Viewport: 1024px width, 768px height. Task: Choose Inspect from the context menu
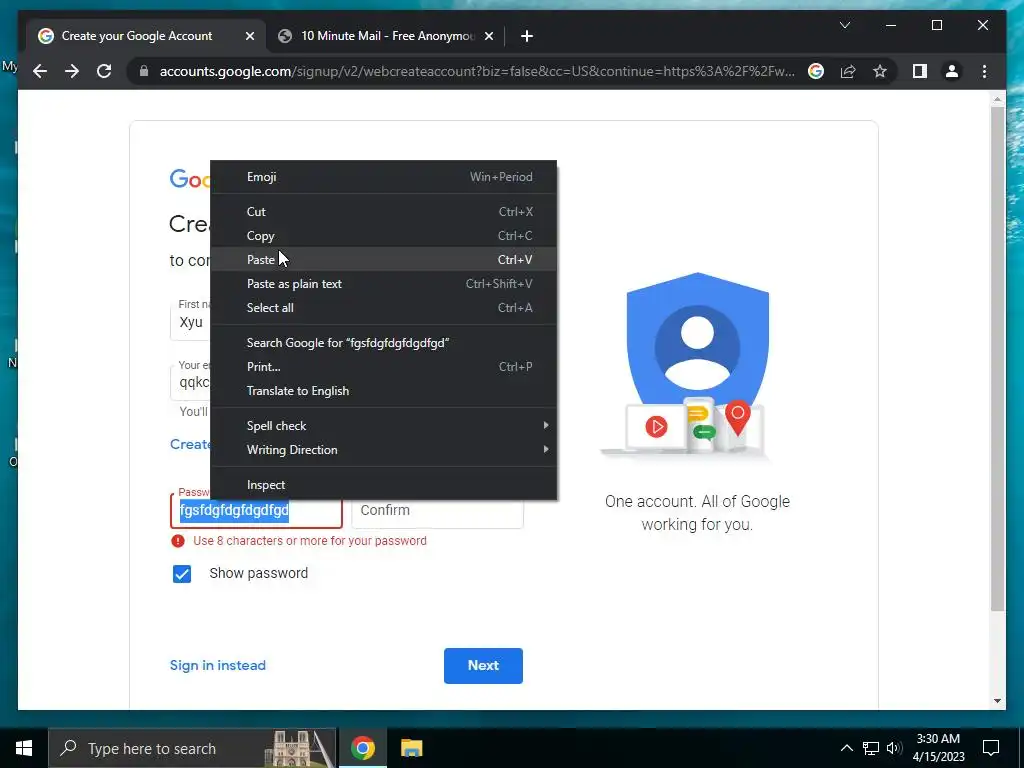[383, 485]
